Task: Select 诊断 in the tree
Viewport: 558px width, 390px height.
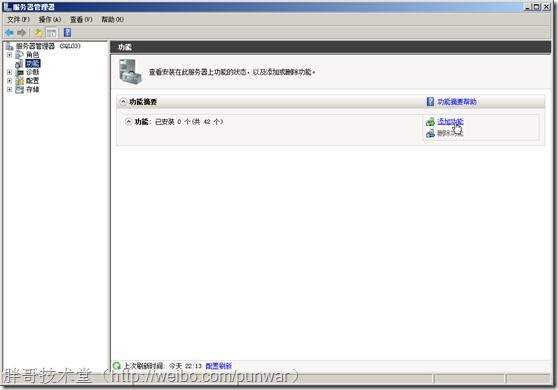Action: pos(33,72)
